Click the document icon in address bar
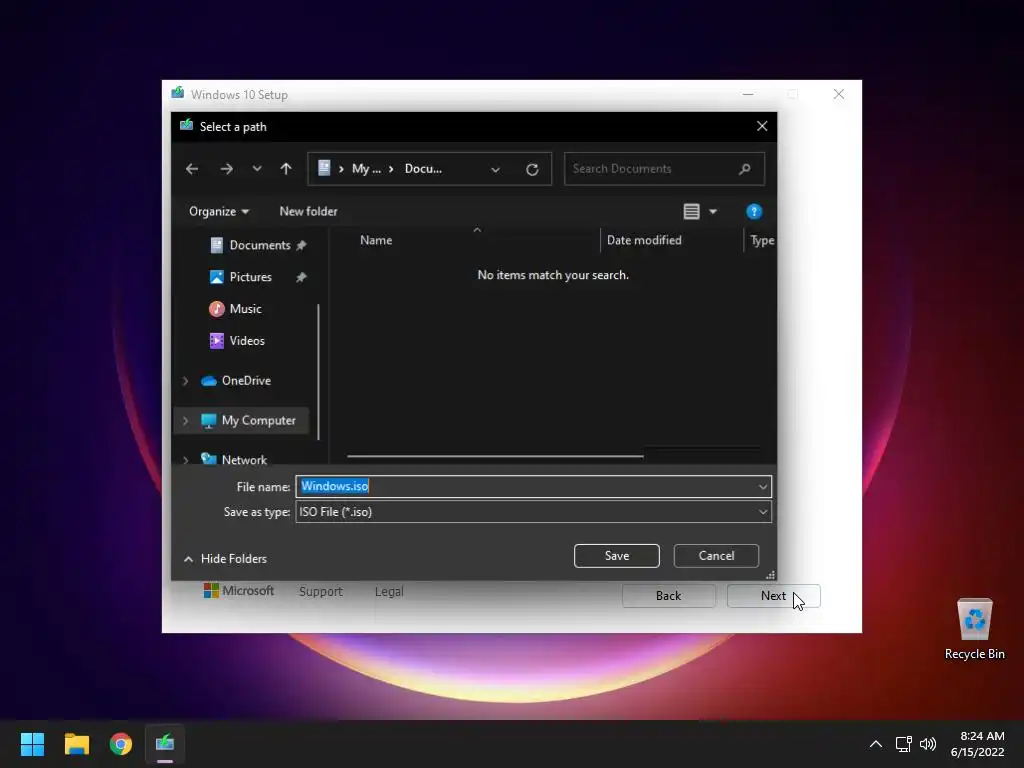 click(x=324, y=168)
